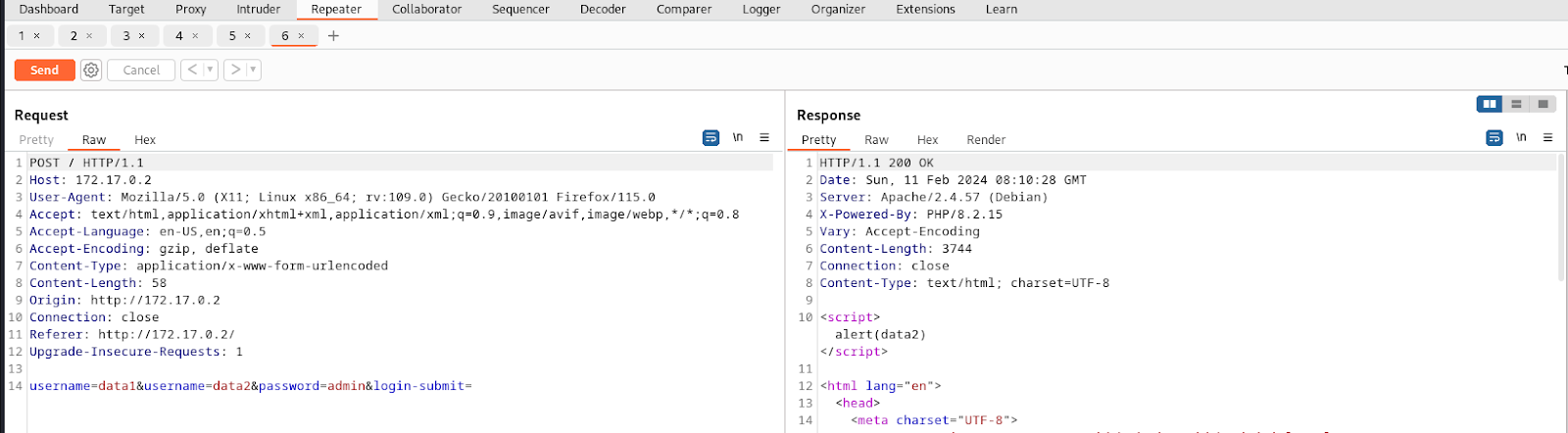
Task: Toggle request message wrap icon
Action: [710, 138]
